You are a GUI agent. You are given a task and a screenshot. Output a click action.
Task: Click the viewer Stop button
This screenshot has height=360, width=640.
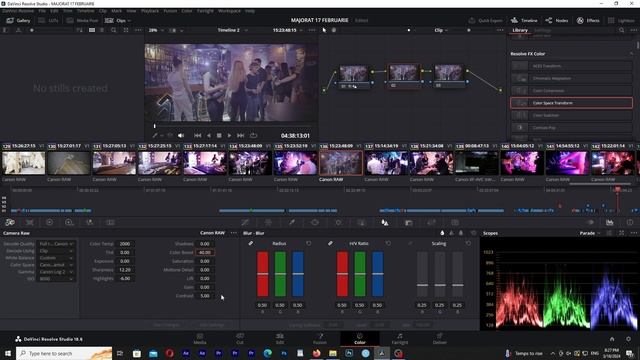[x=219, y=136]
